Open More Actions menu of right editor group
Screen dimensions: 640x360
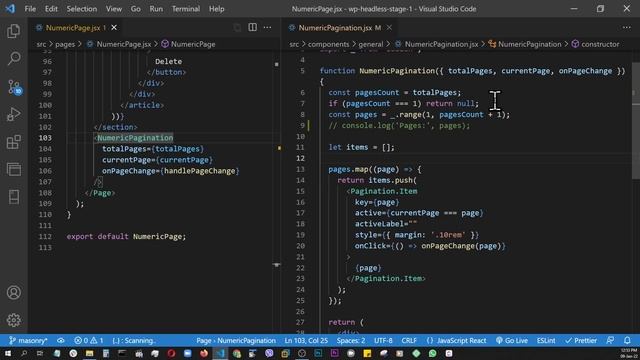click(x=627, y=27)
